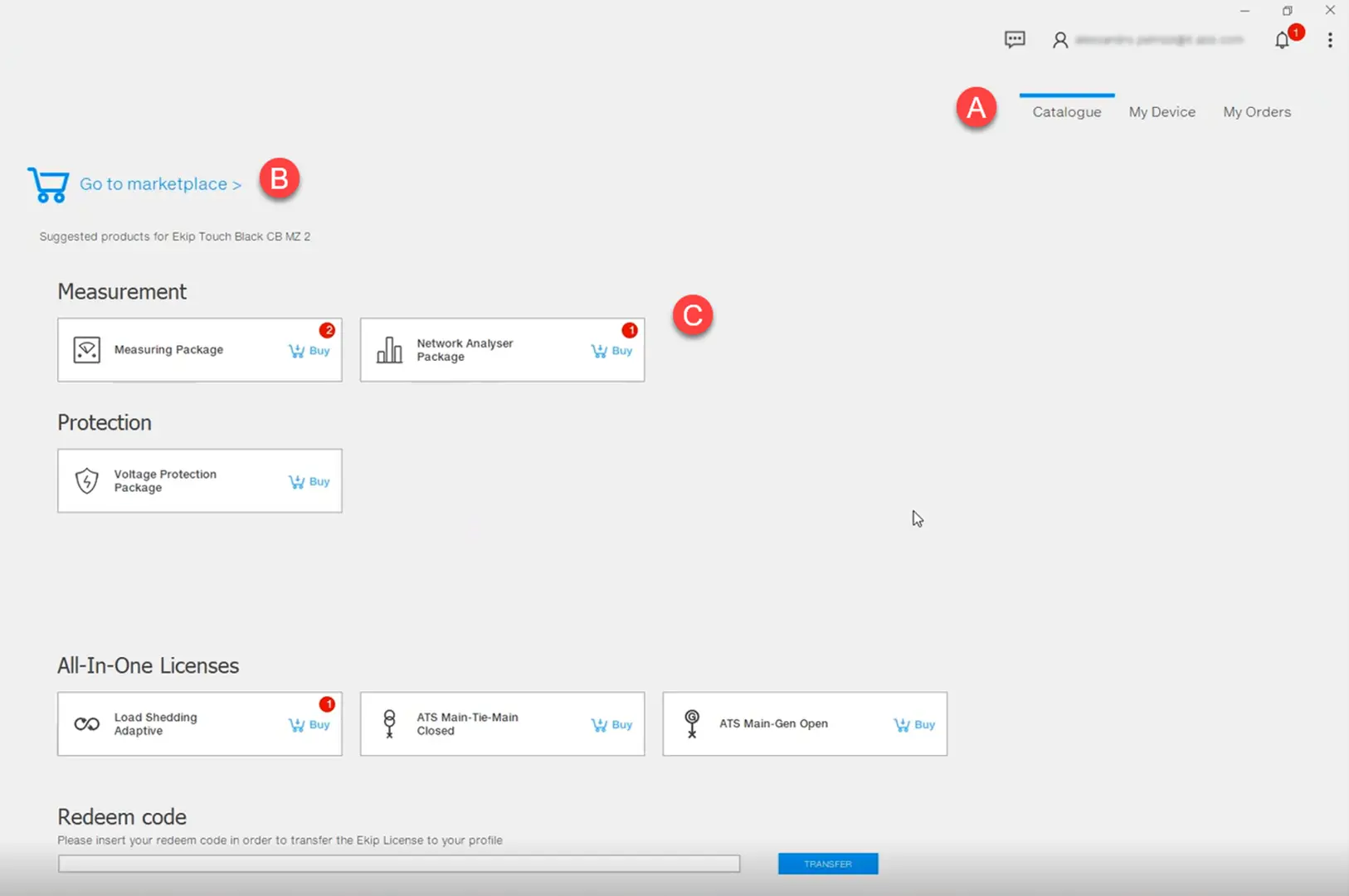Buy the Network Analyser Package
Image resolution: width=1349 pixels, height=896 pixels.
click(x=611, y=350)
